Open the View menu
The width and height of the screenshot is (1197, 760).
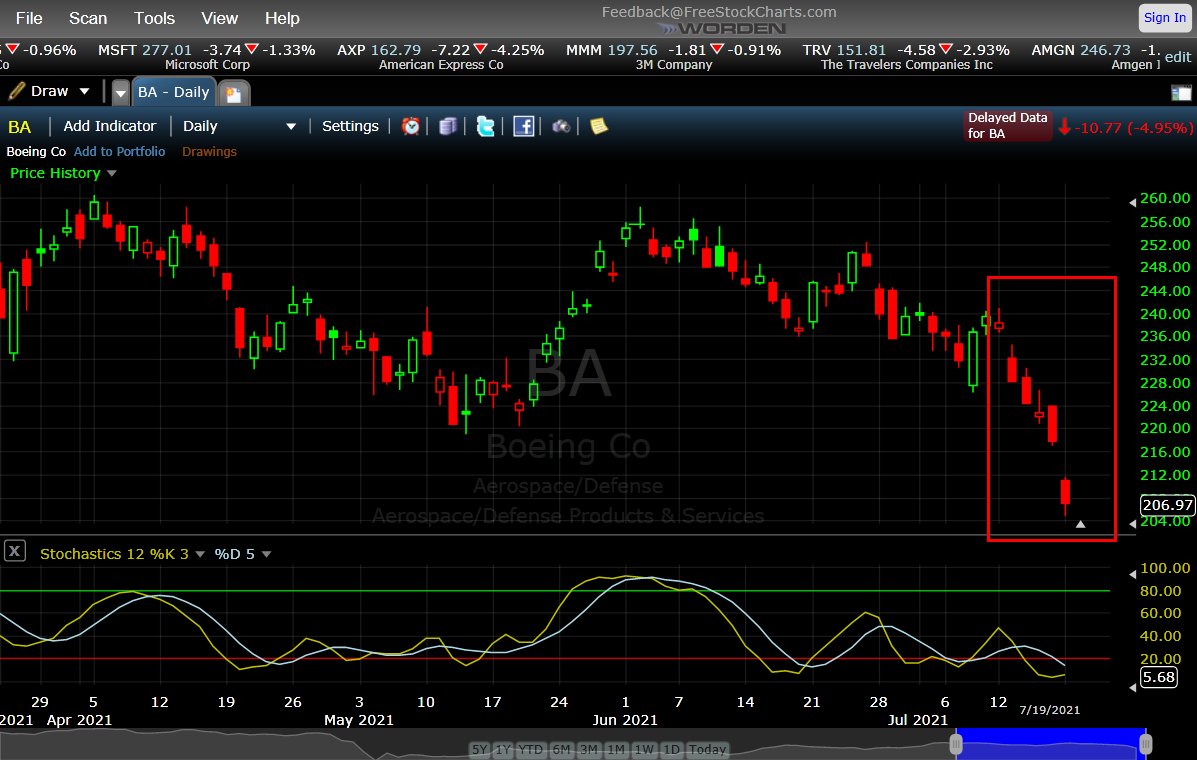[x=219, y=18]
